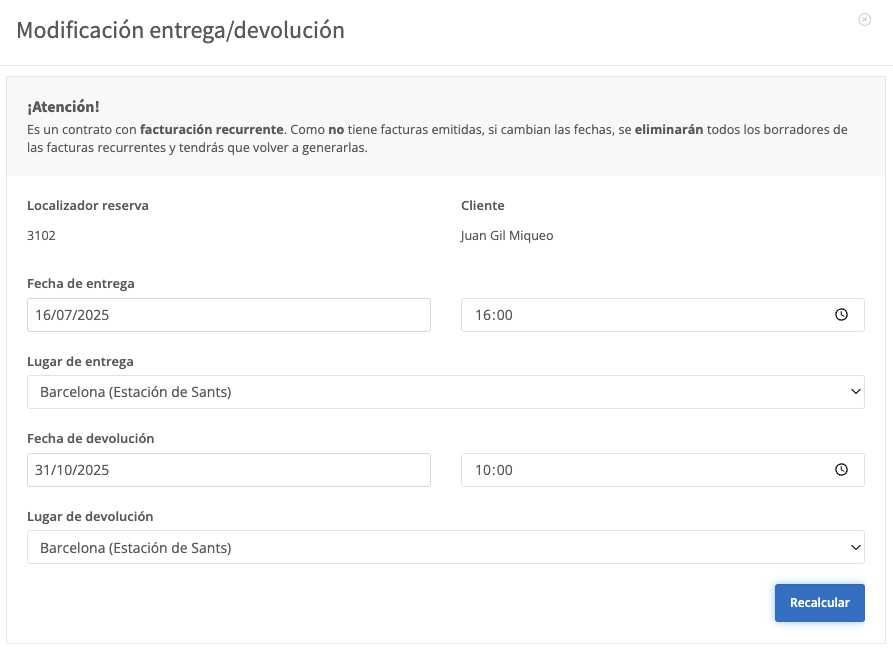
Task: Click the Cliente label
Action: pyautogui.click(x=483, y=206)
